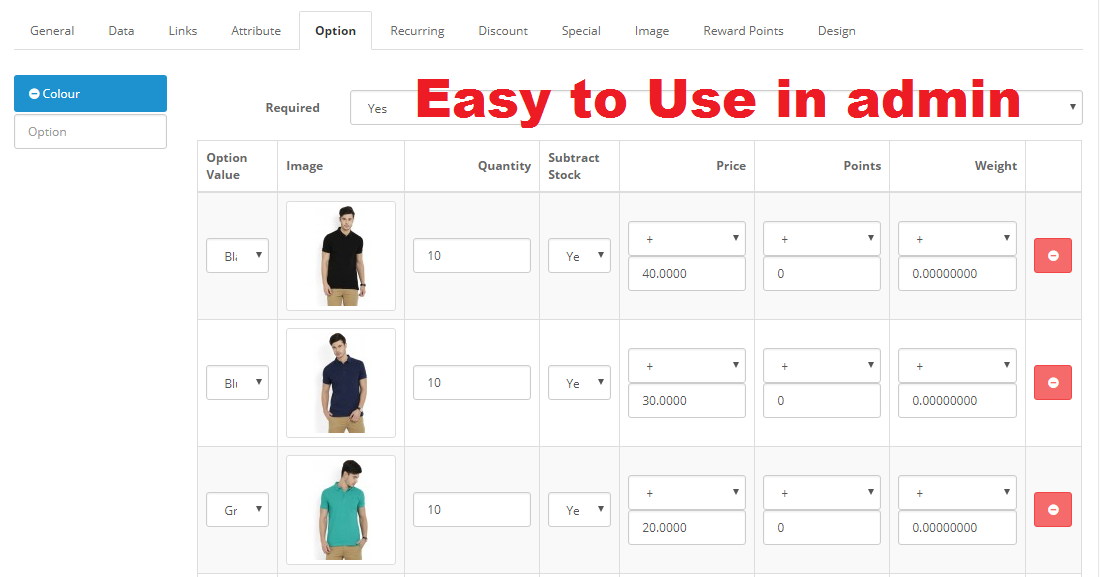Open the Reward Points tab
Image resolution: width=1100 pixels, height=577 pixels.
[x=744, y=31]
